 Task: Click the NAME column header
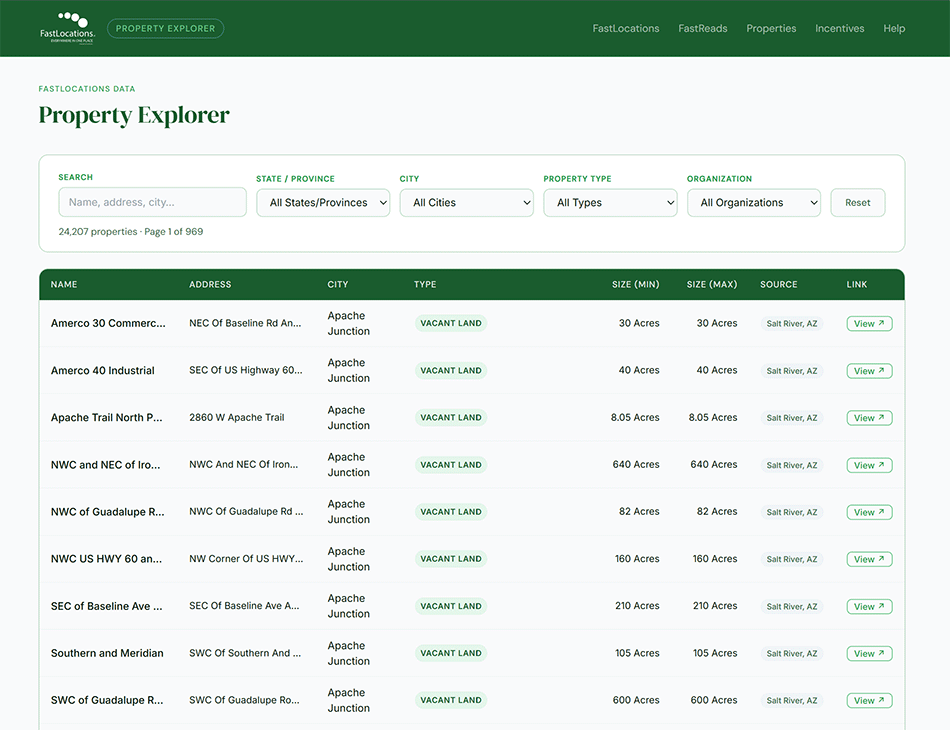click(x=64, y=284)
